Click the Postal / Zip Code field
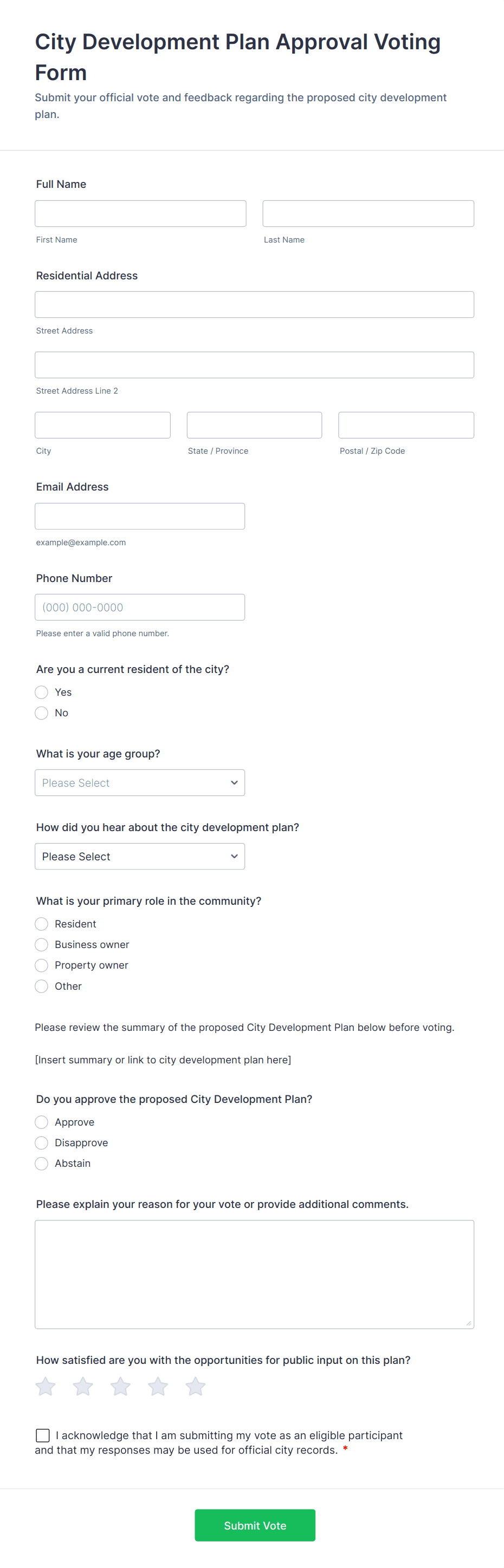504x1568 pixels. coord(406,425)
